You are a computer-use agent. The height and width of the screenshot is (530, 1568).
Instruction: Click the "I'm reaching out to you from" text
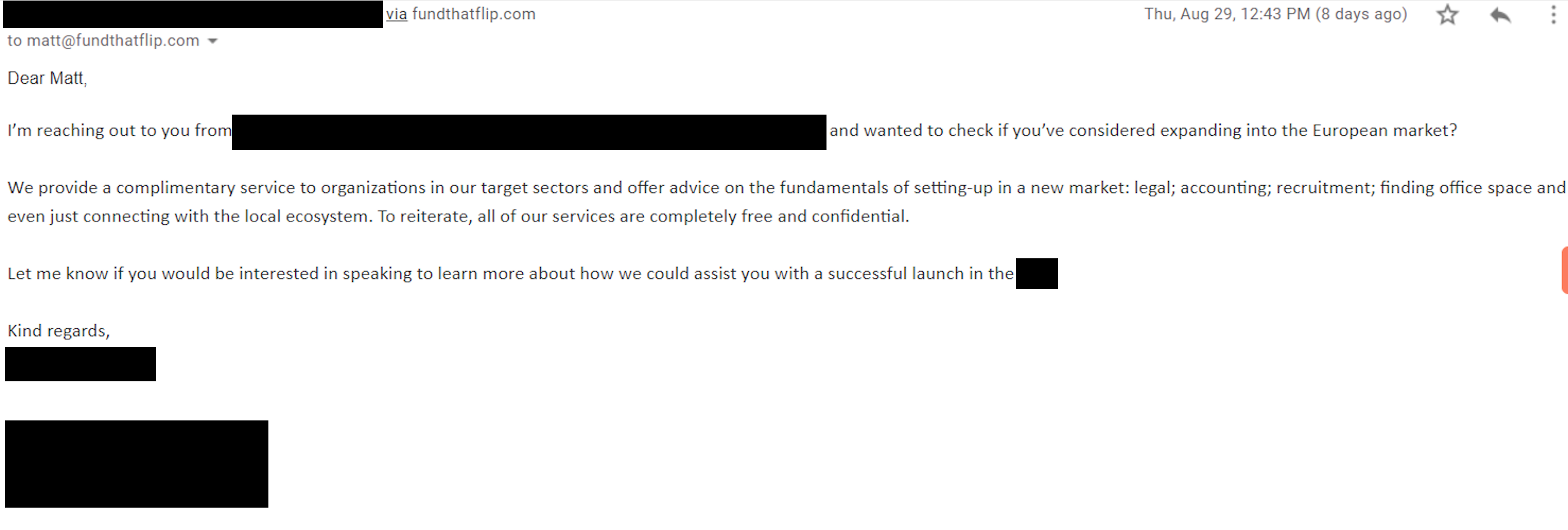pyautogui.click(x=119, y=131)
